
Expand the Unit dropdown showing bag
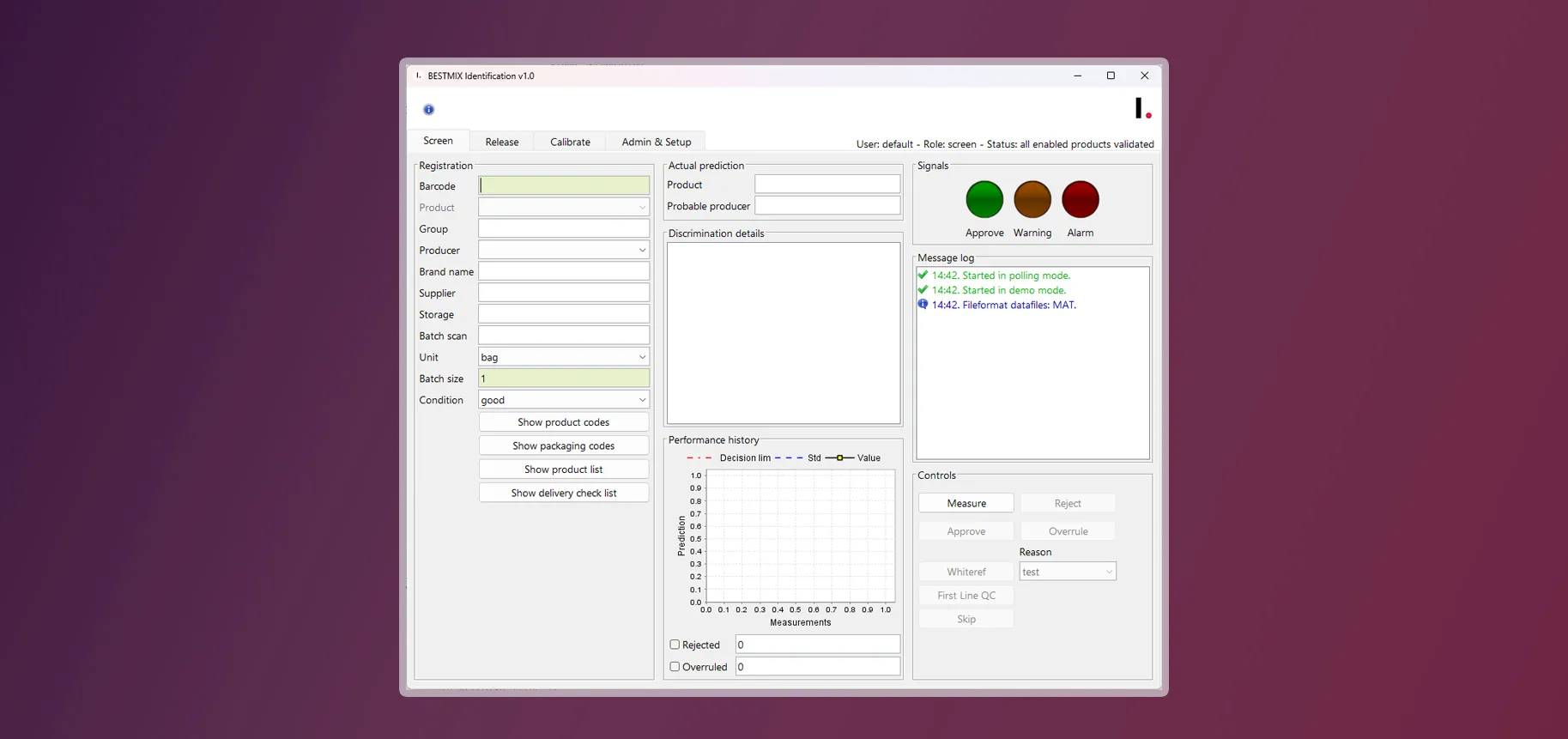(x=564, y=357)
